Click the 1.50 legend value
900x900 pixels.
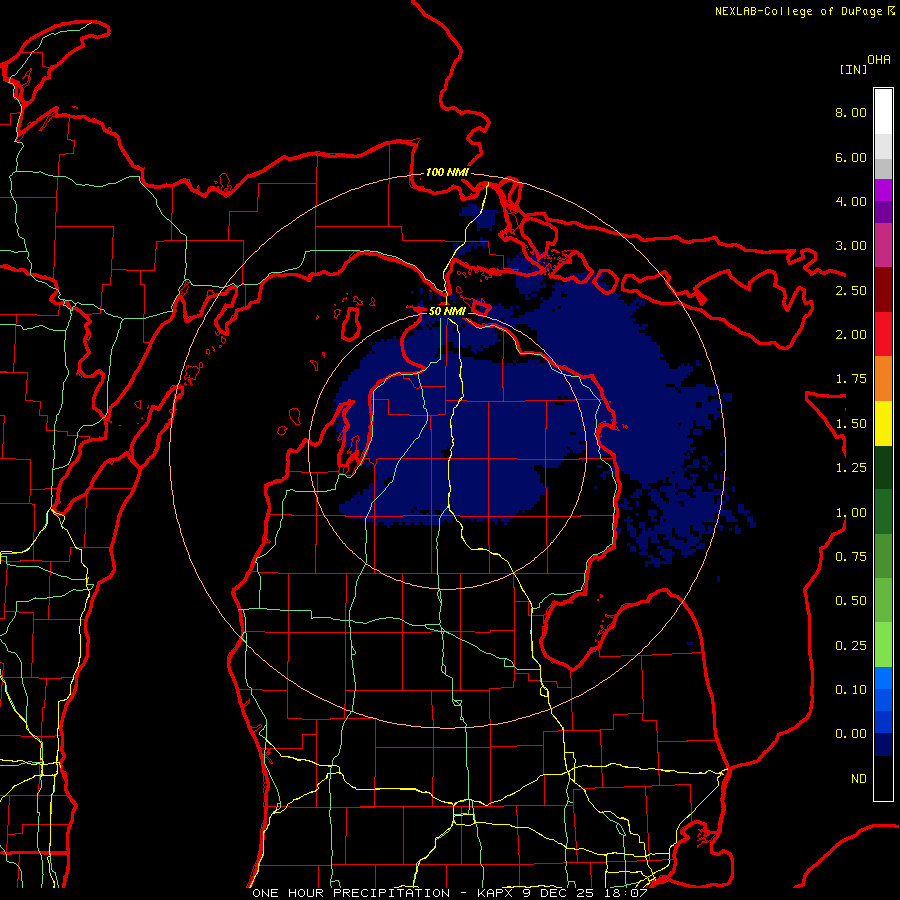coord(851,424)
